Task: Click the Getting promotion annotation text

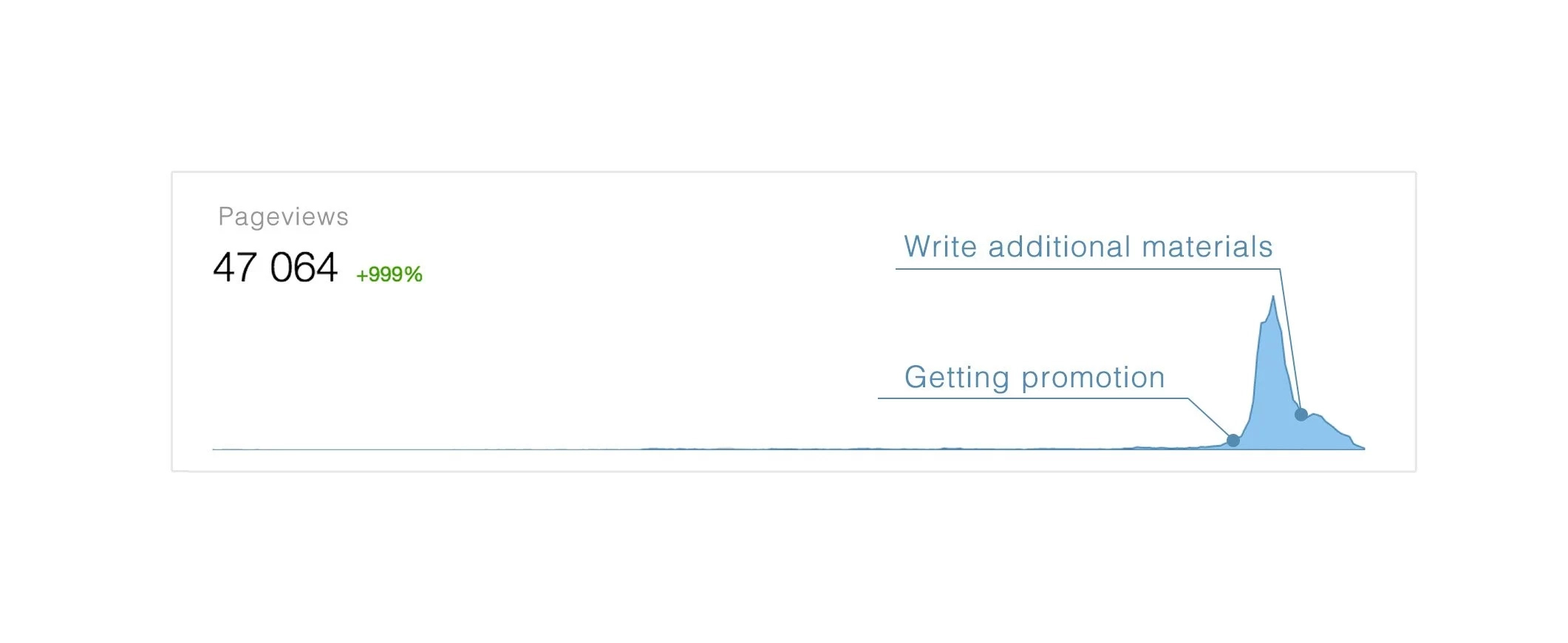Action: click(1034, 377)
